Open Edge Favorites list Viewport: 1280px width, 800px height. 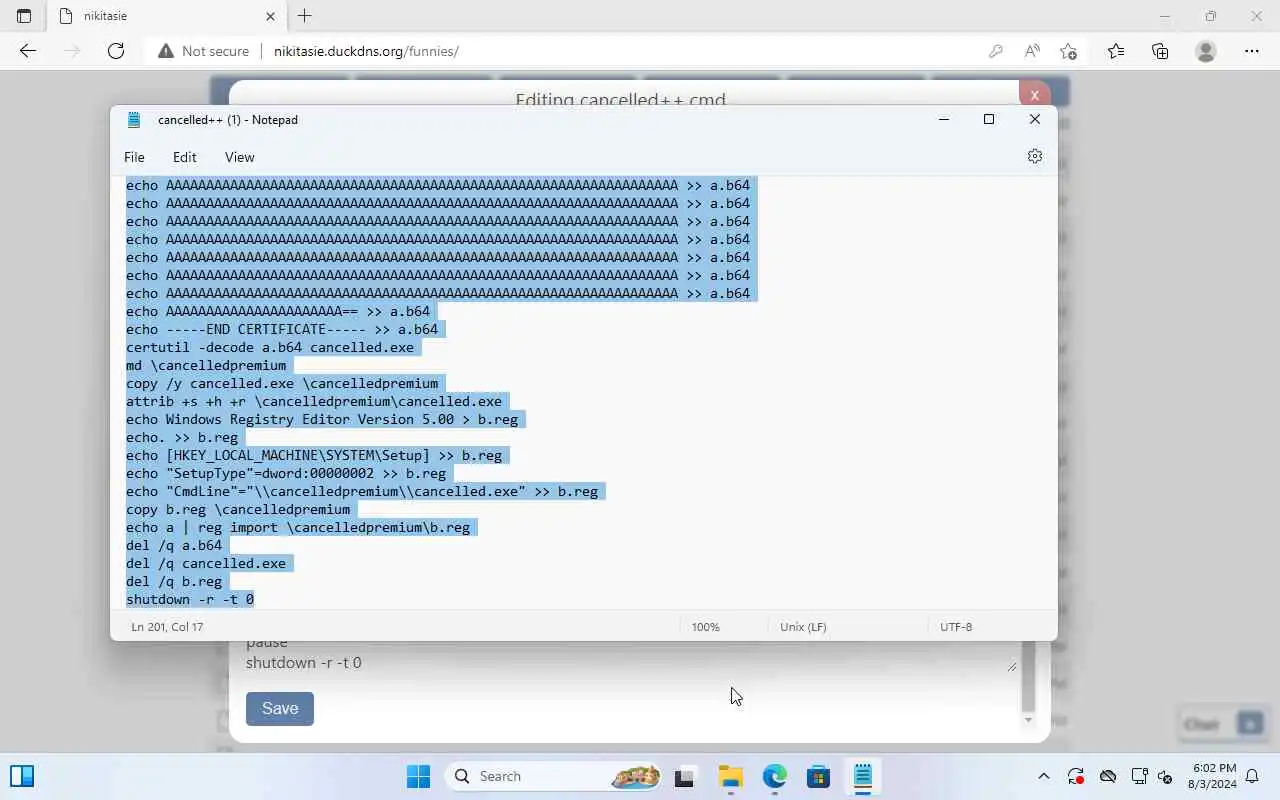click(x=1116, y=51)
